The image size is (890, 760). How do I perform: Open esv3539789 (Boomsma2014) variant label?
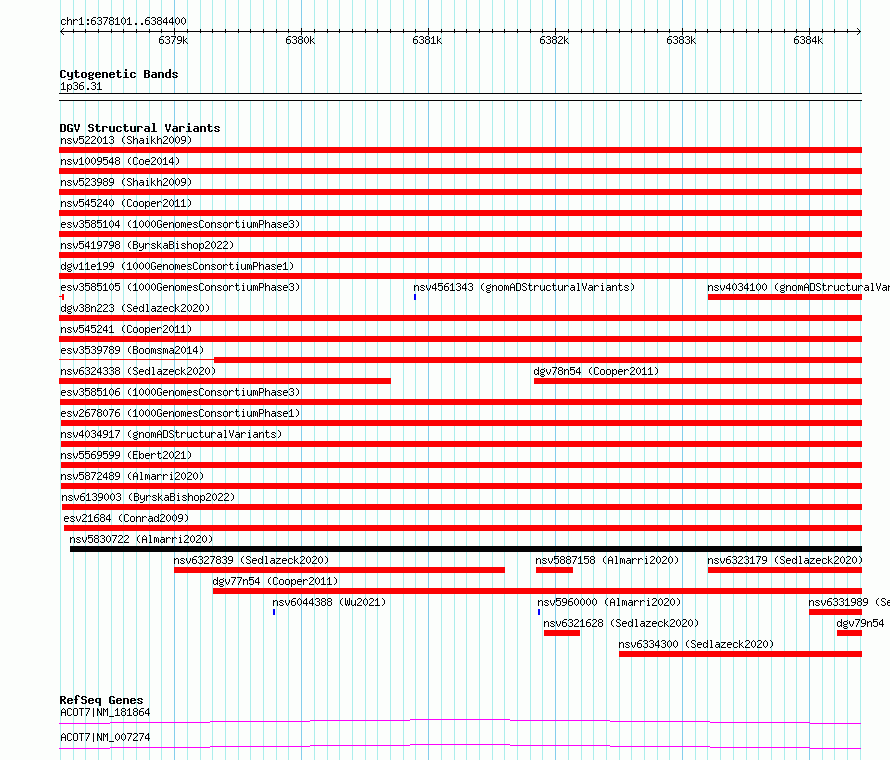[132, 350]
